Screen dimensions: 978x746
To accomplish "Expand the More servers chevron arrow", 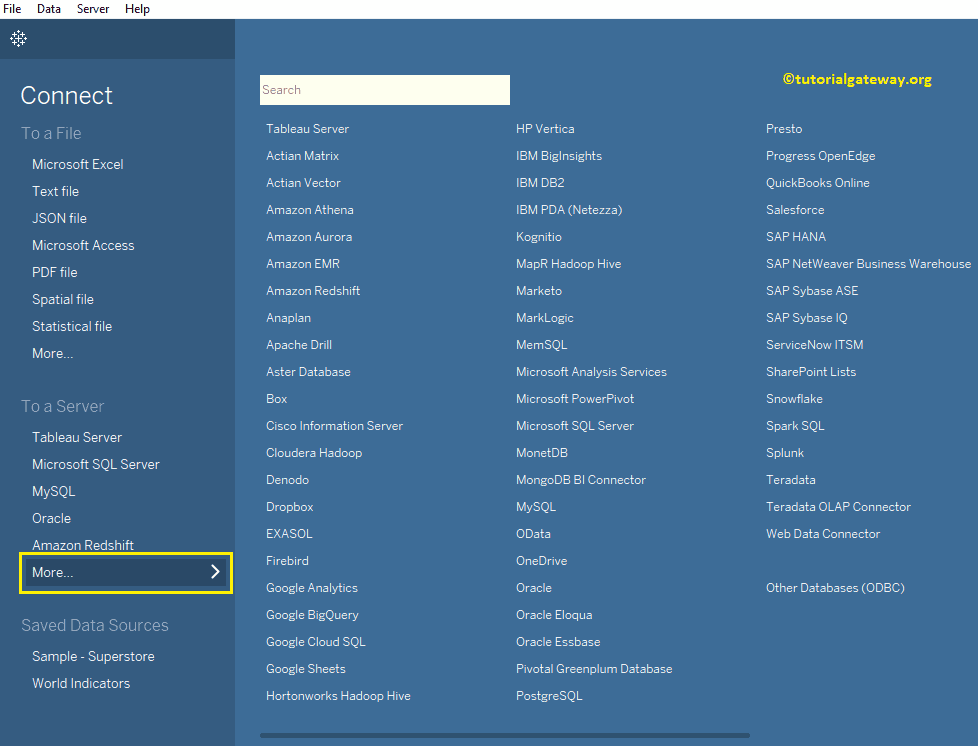I will [215, 572].
